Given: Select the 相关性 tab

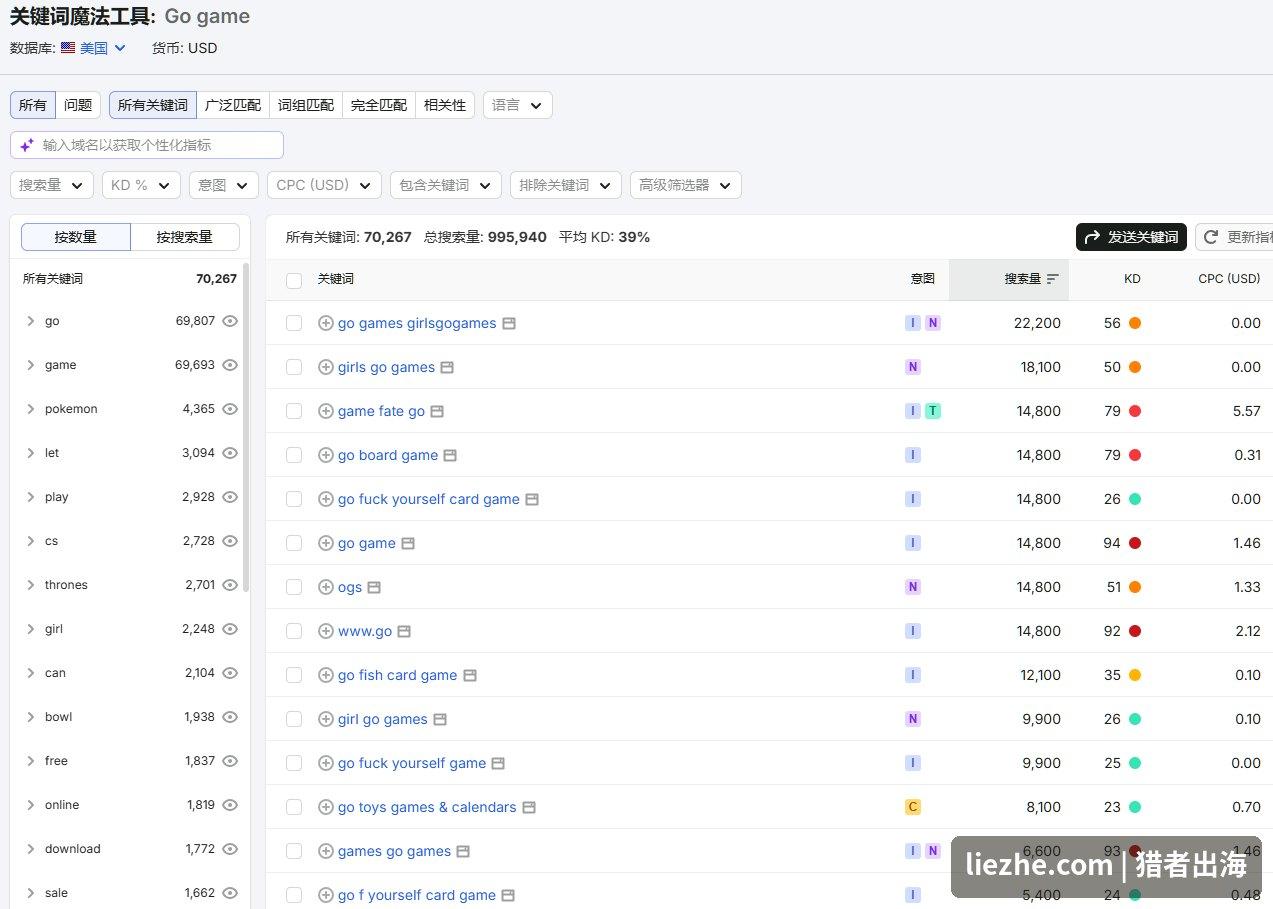Looking at the screenshot, I should [x=445, y=105].
